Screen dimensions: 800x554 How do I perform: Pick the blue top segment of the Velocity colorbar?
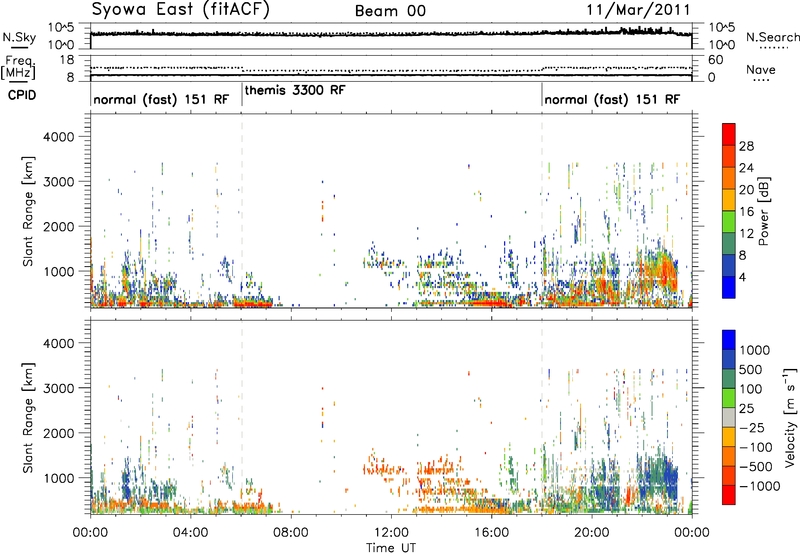coord(729,340)
